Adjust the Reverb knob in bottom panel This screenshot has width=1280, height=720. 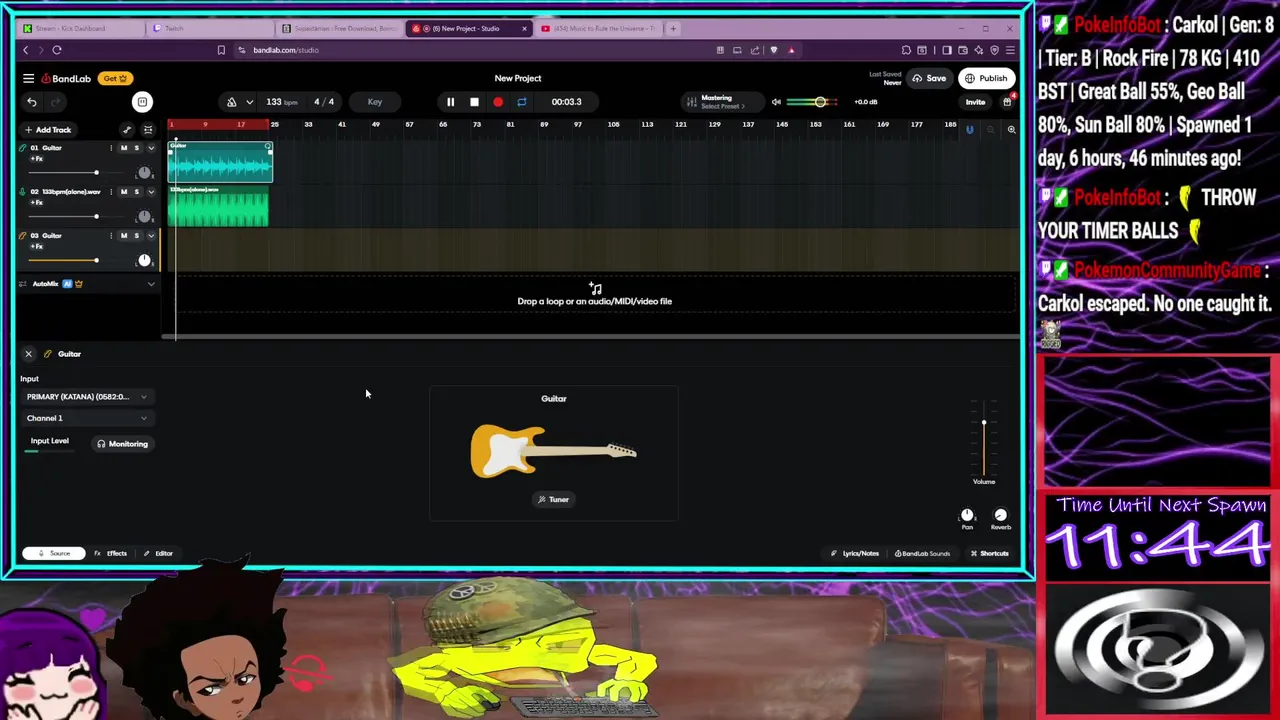[1000, 515]
